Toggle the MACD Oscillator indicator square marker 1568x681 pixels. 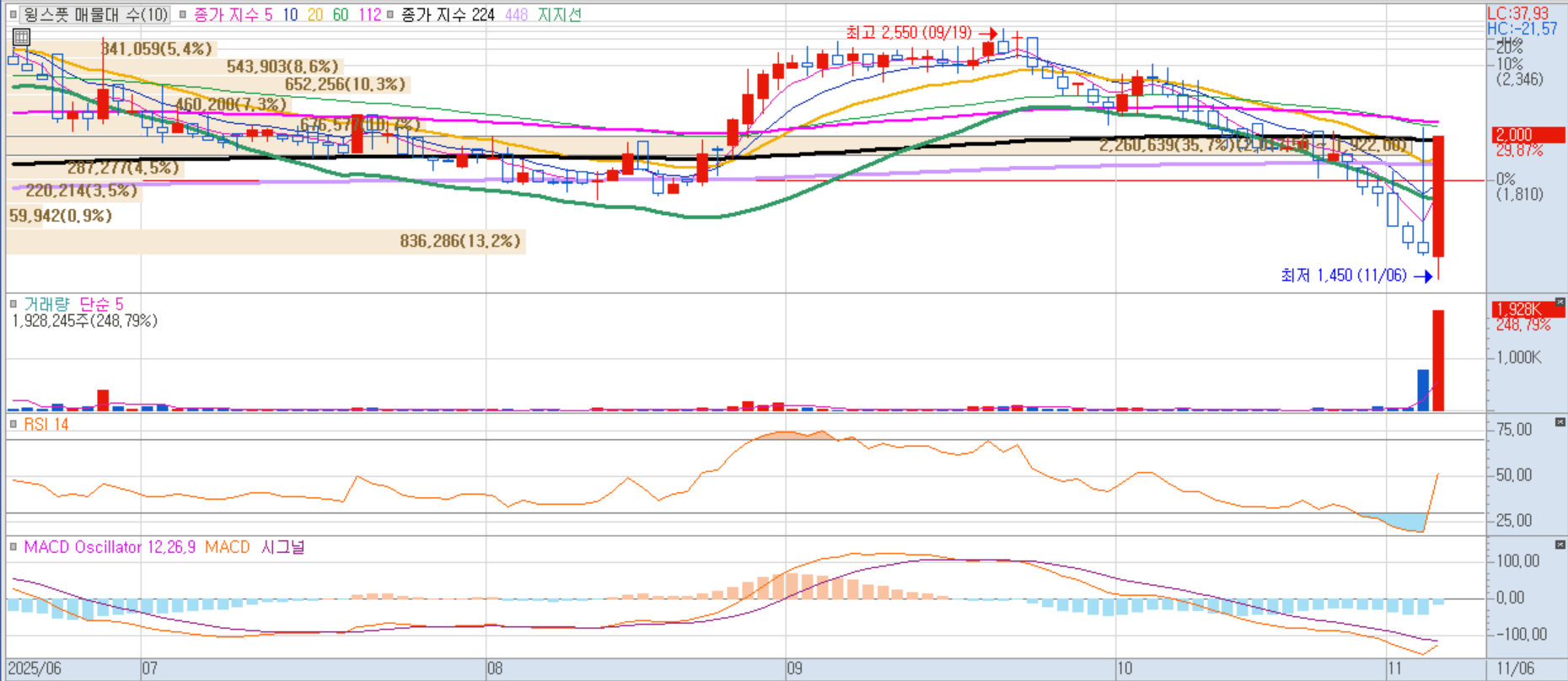click(x=13, y=547)
